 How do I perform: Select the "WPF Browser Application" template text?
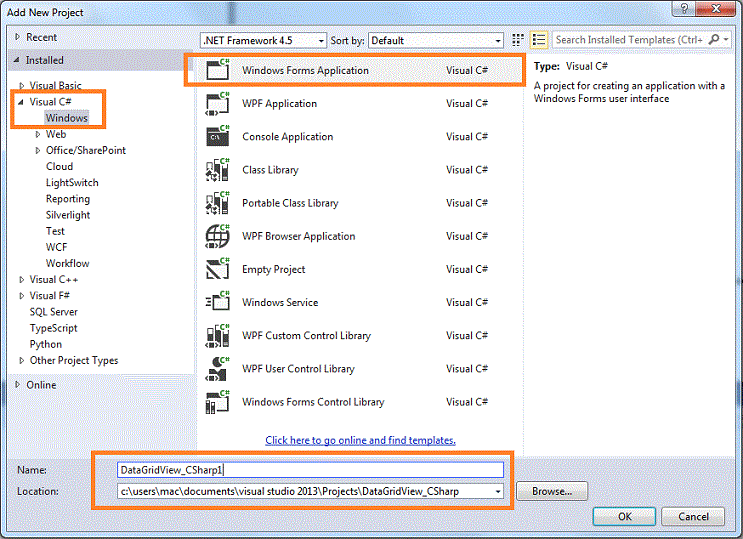click(x=299, y=236)
